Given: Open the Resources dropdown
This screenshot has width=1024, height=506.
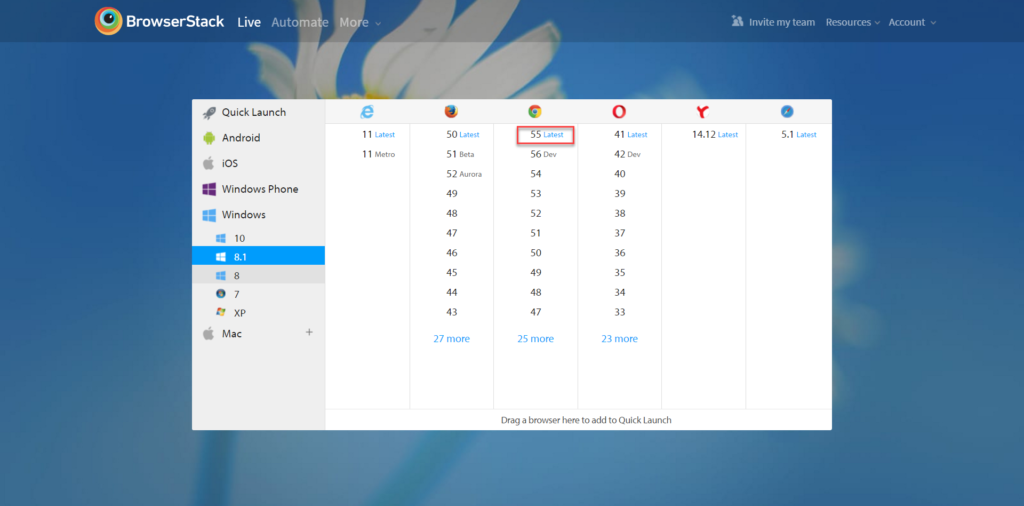Looking at the screenshot, I should [x=852, y=22].
